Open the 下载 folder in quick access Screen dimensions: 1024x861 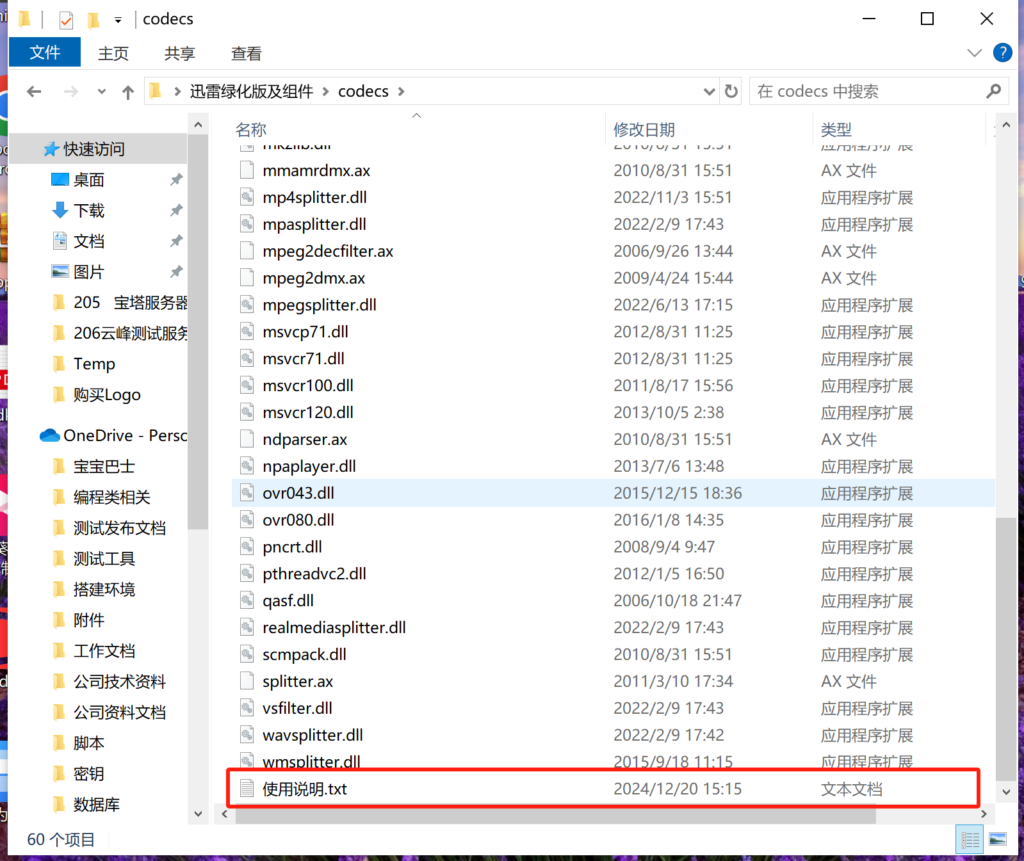coord(89,210)
